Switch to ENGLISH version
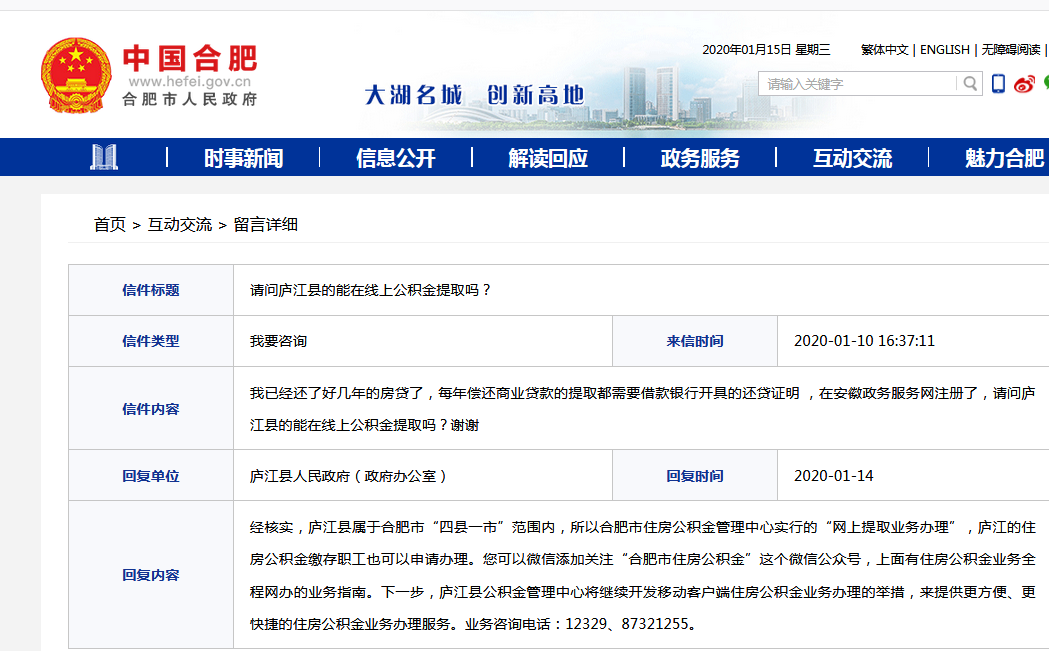This screenshot has height=651, width=1049. (945, 50)
